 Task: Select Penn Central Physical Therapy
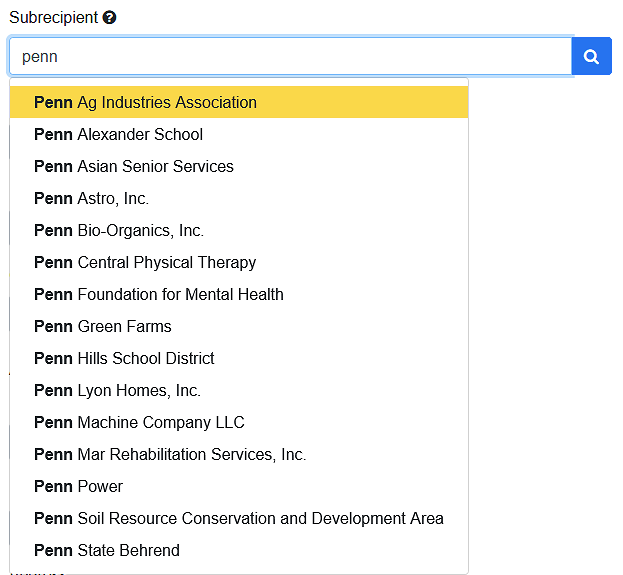click(x=145, y=262)
